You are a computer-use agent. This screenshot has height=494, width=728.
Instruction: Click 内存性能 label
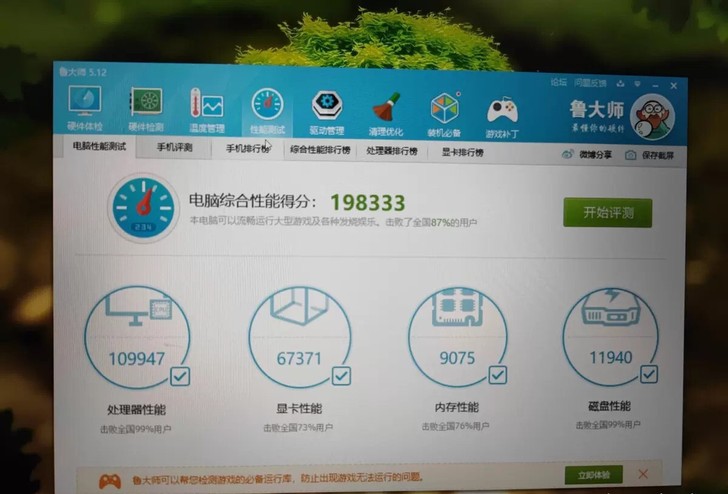[x=456, y=407]
